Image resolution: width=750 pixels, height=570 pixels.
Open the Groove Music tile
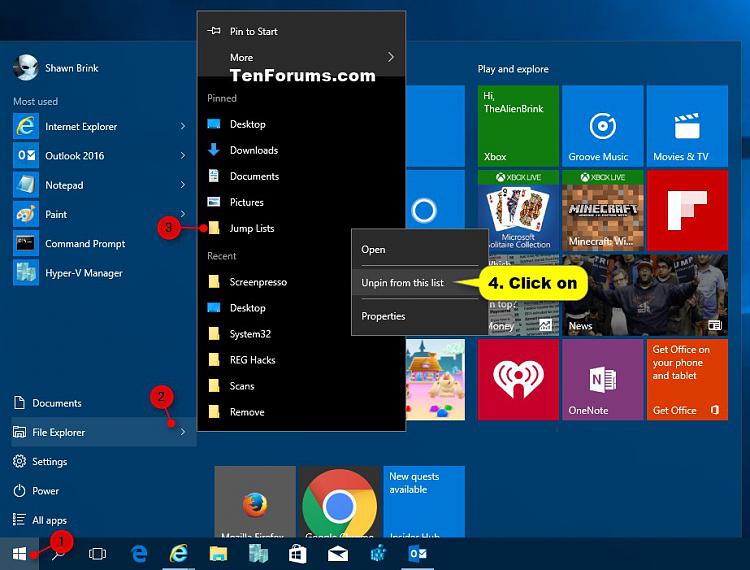coord(603,126)
